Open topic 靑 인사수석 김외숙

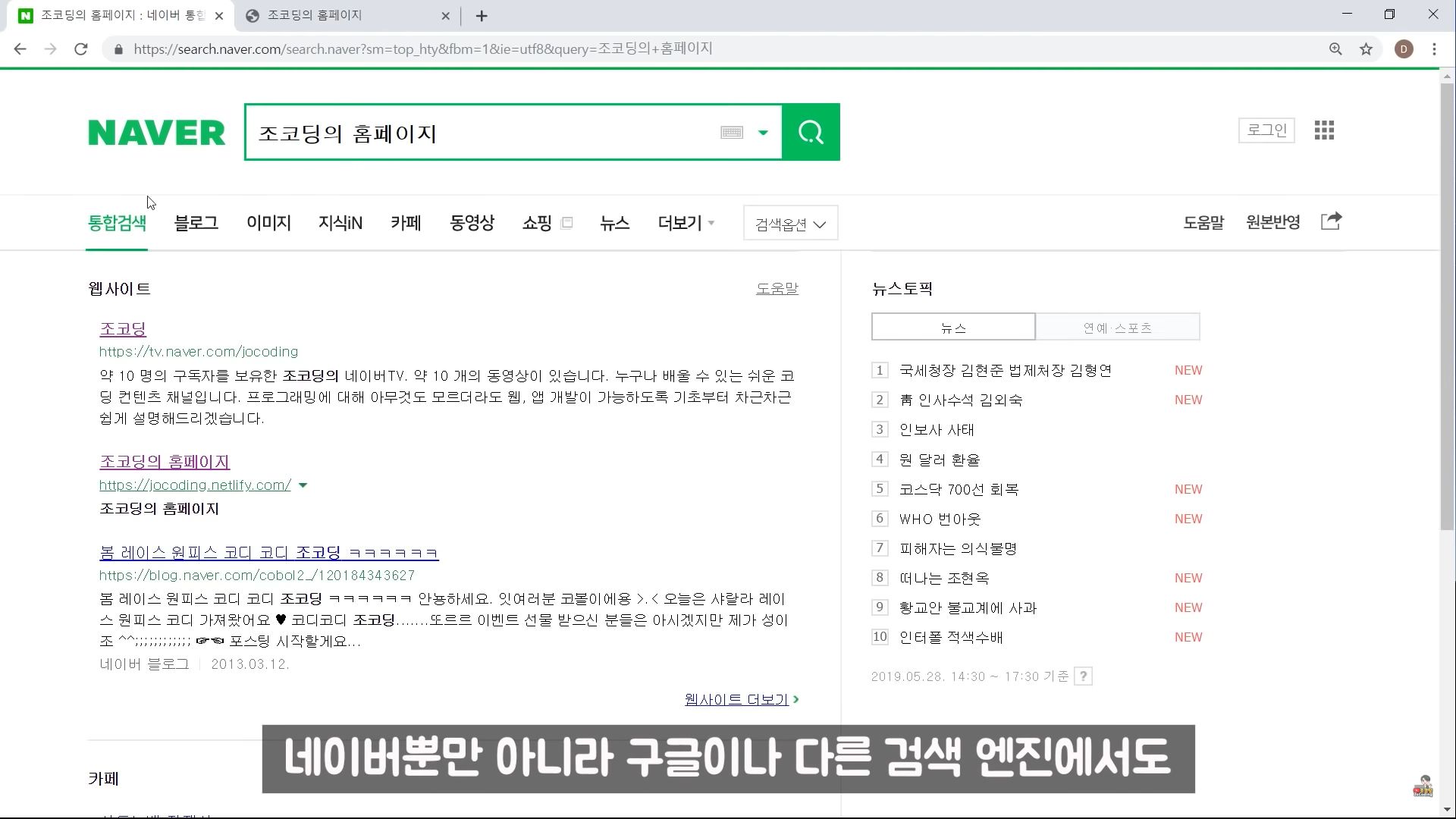click(x=961, y=400)
